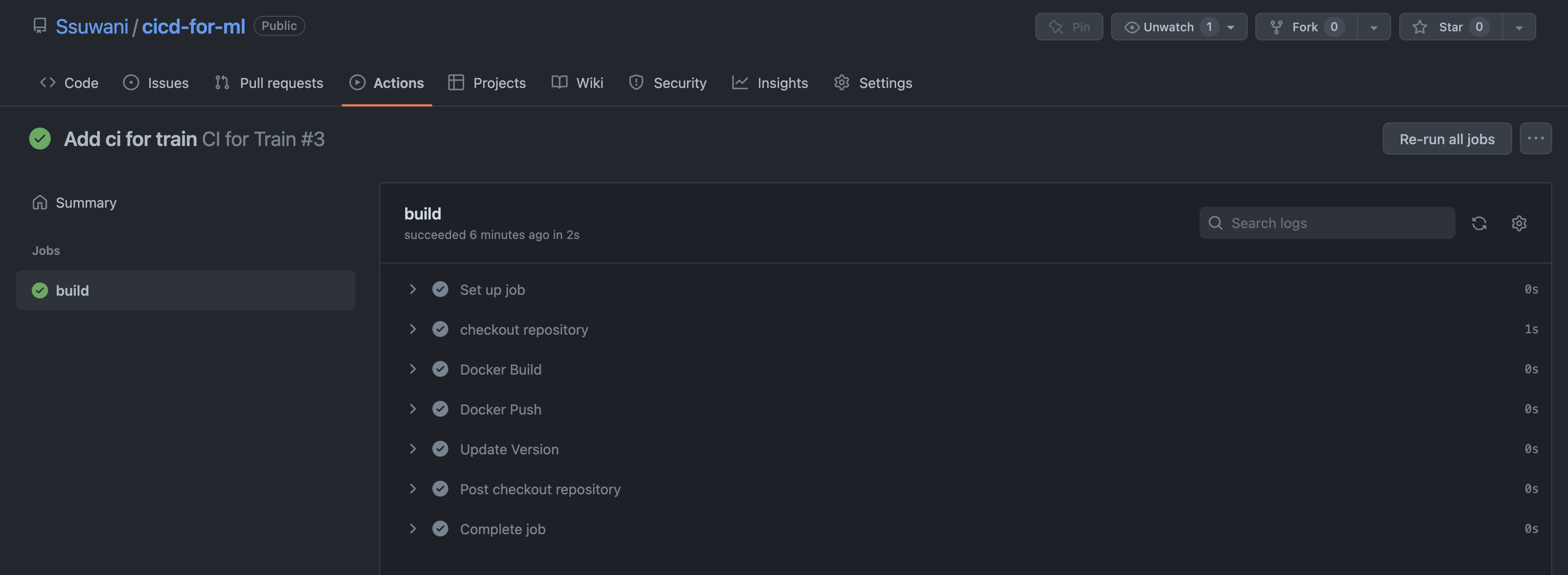Viewport: 1568px width, 575px height.
Task: Open the Wiki tab
Action: [x=578, y=83]
